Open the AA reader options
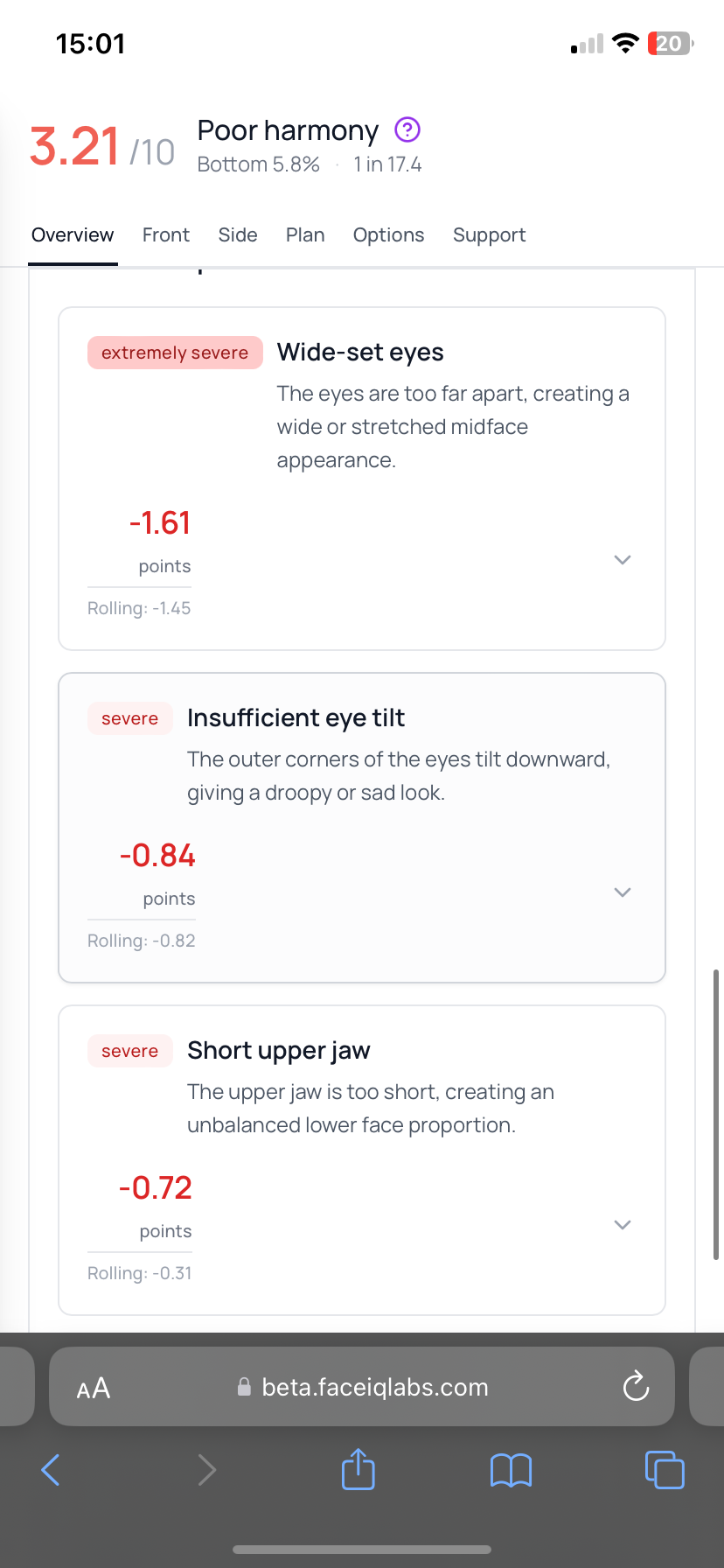Screen dimensions: 724x1568 94,1388
